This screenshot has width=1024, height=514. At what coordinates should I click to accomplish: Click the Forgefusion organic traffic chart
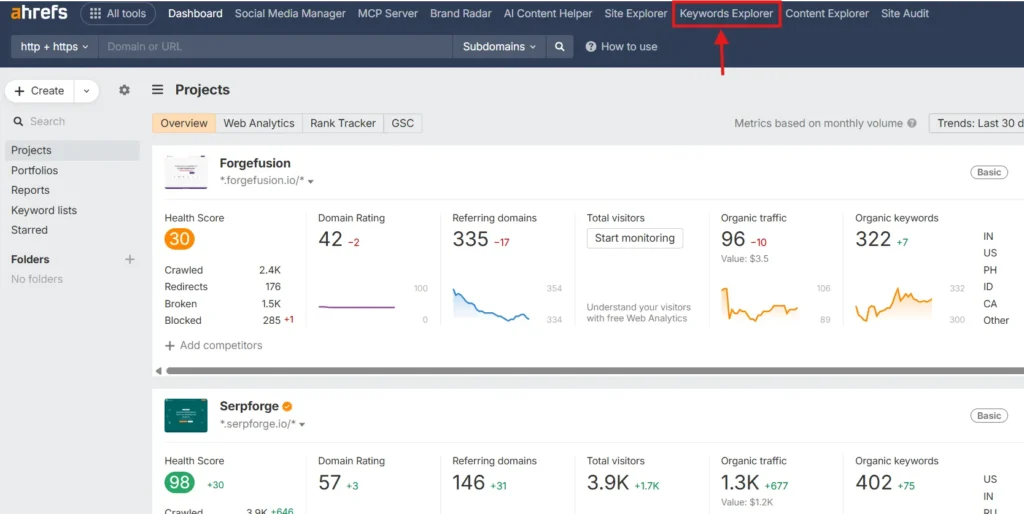pos(759,304)
